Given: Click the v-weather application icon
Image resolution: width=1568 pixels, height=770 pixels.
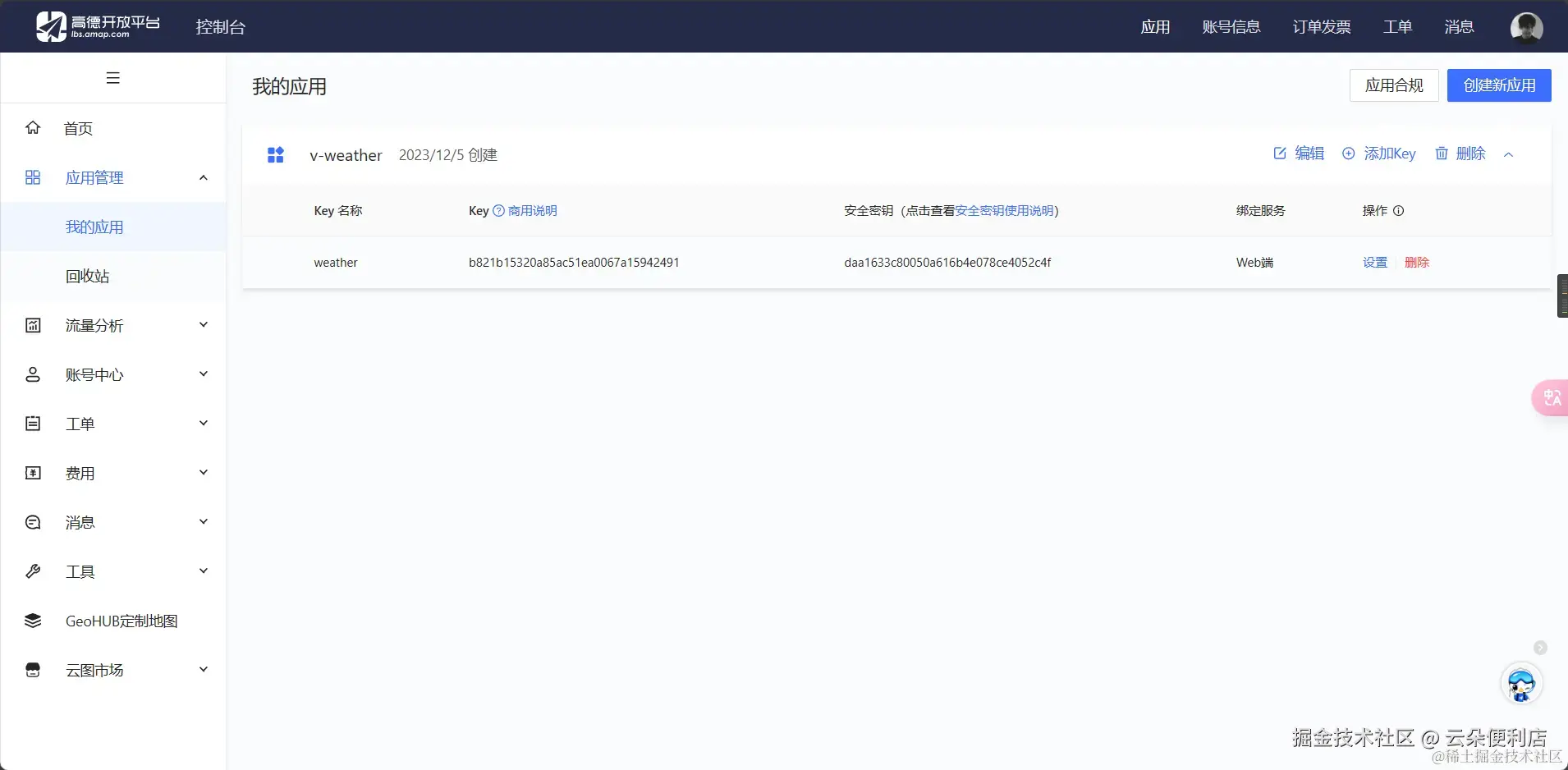Looking at the screenshot, I should click(x=276, y=154).
